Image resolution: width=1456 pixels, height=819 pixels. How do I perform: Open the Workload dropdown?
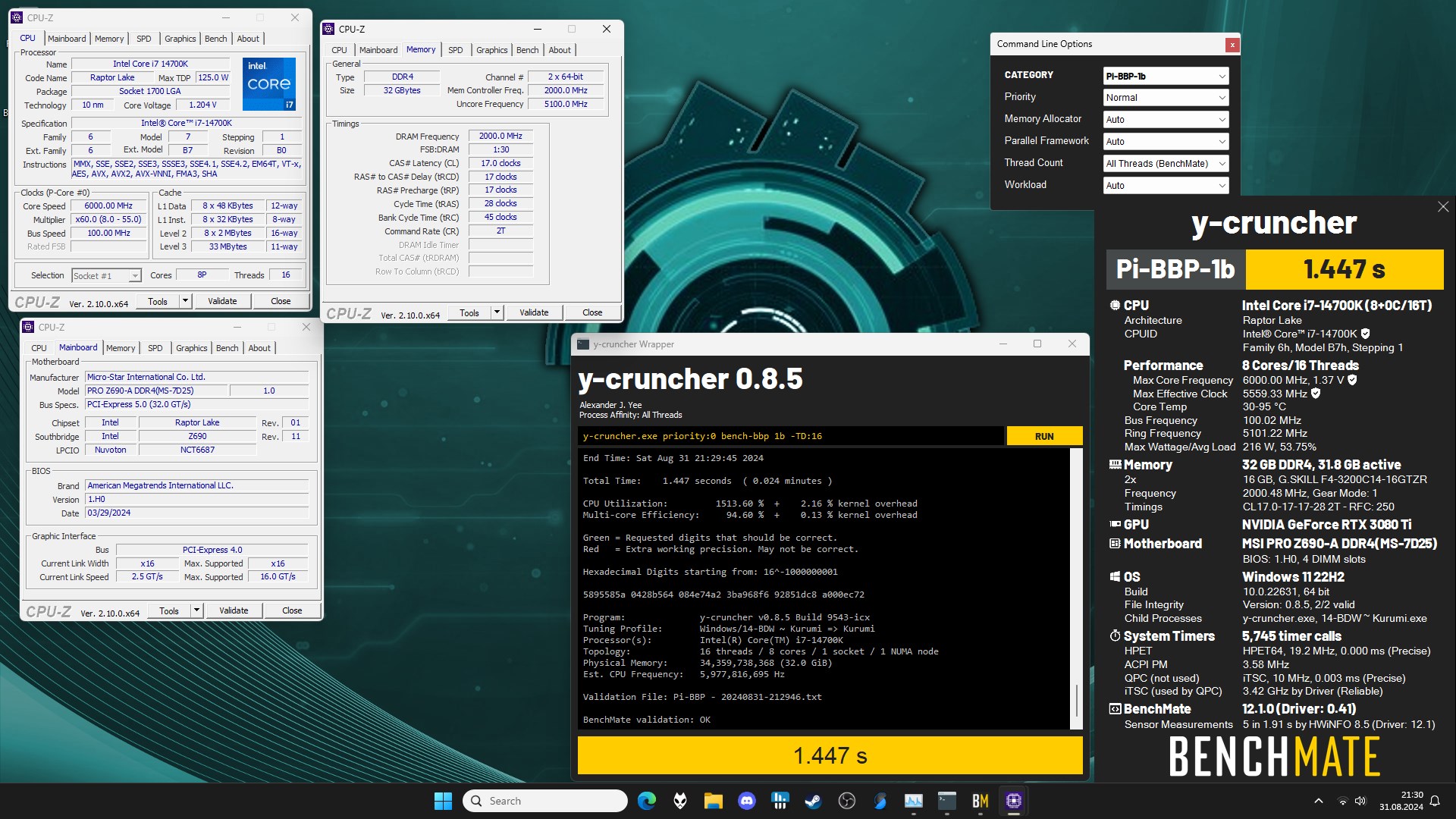[1166, 186]
